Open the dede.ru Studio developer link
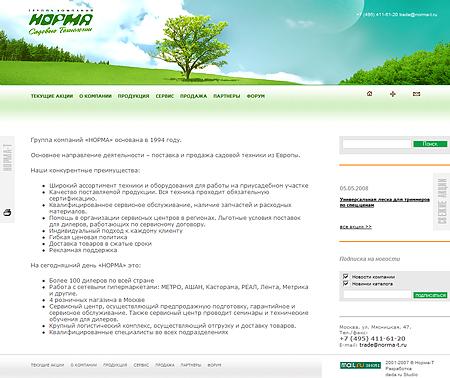The height and width of the screenshot is (378, 450). click(401, 374)
